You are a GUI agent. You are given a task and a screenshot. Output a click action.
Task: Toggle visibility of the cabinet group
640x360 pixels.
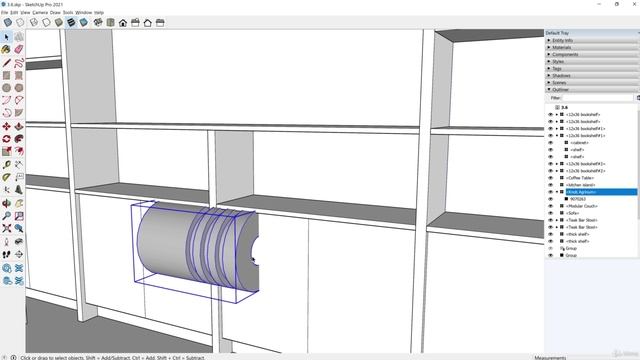point(550,142)
